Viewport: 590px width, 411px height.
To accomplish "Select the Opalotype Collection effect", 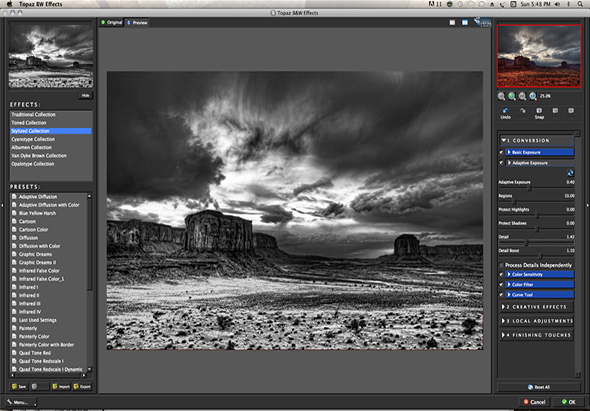I will pos(50,164).
